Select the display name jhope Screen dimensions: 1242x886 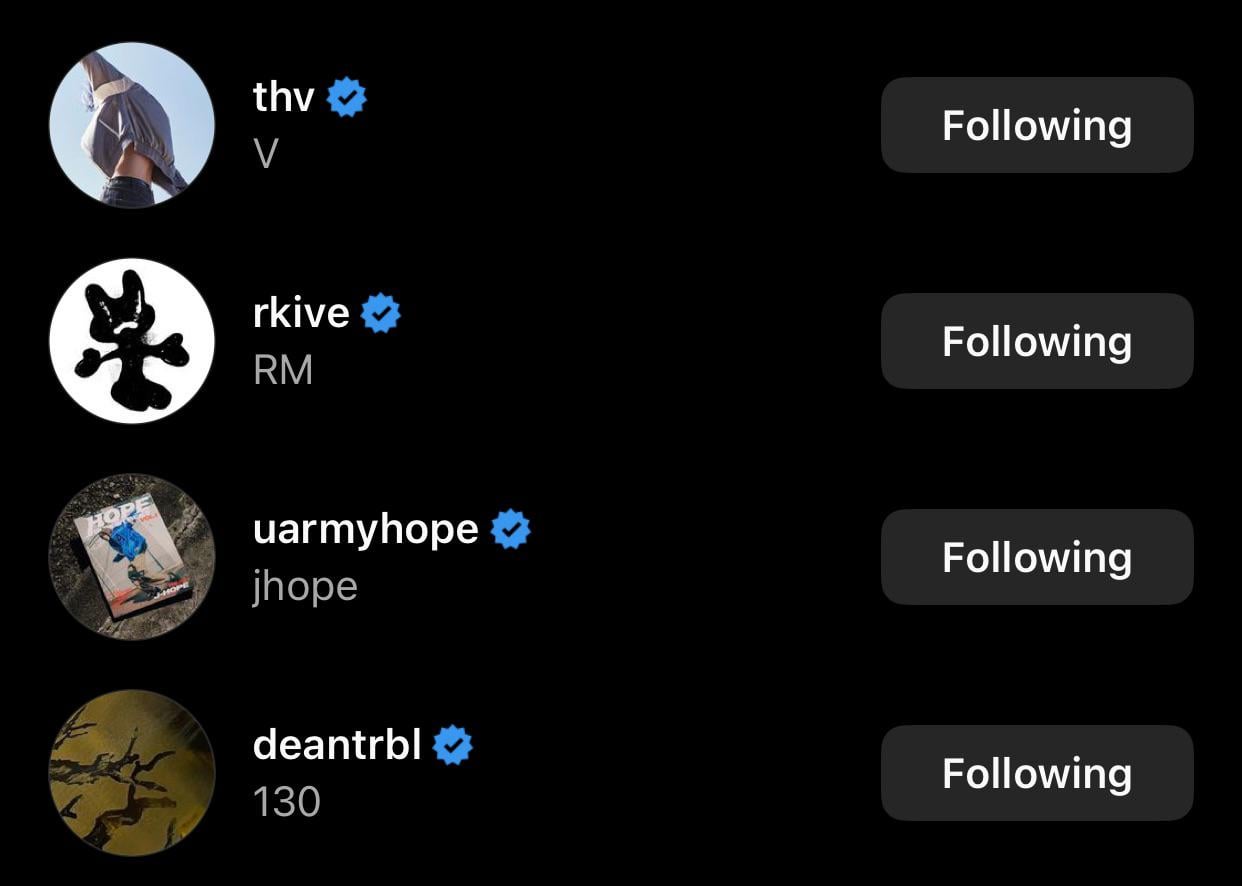tap(305, 586)
